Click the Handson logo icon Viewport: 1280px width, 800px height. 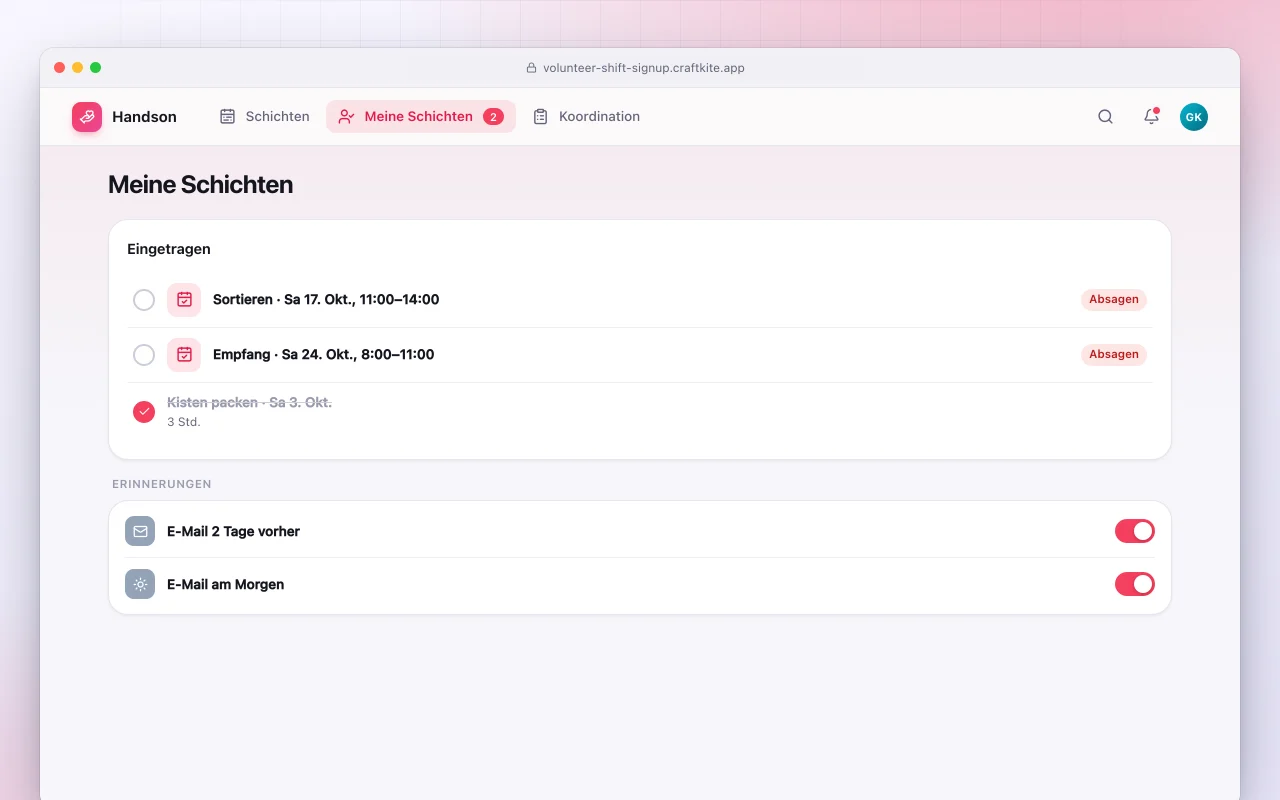(x=87, y=117)
